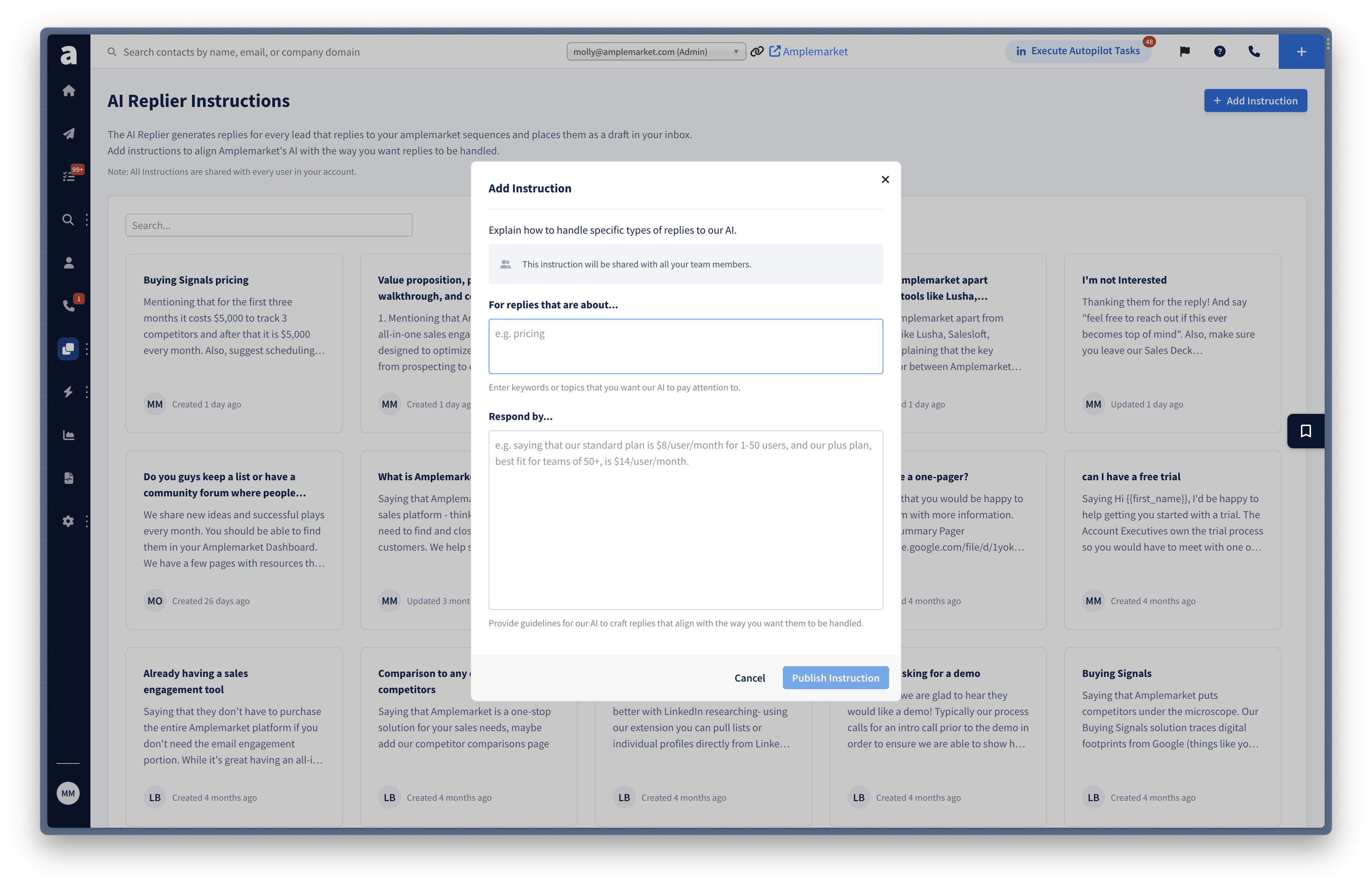Expand the settings sidebar more-options dots
The image size is (1372, 888).
tap(87, 521)
